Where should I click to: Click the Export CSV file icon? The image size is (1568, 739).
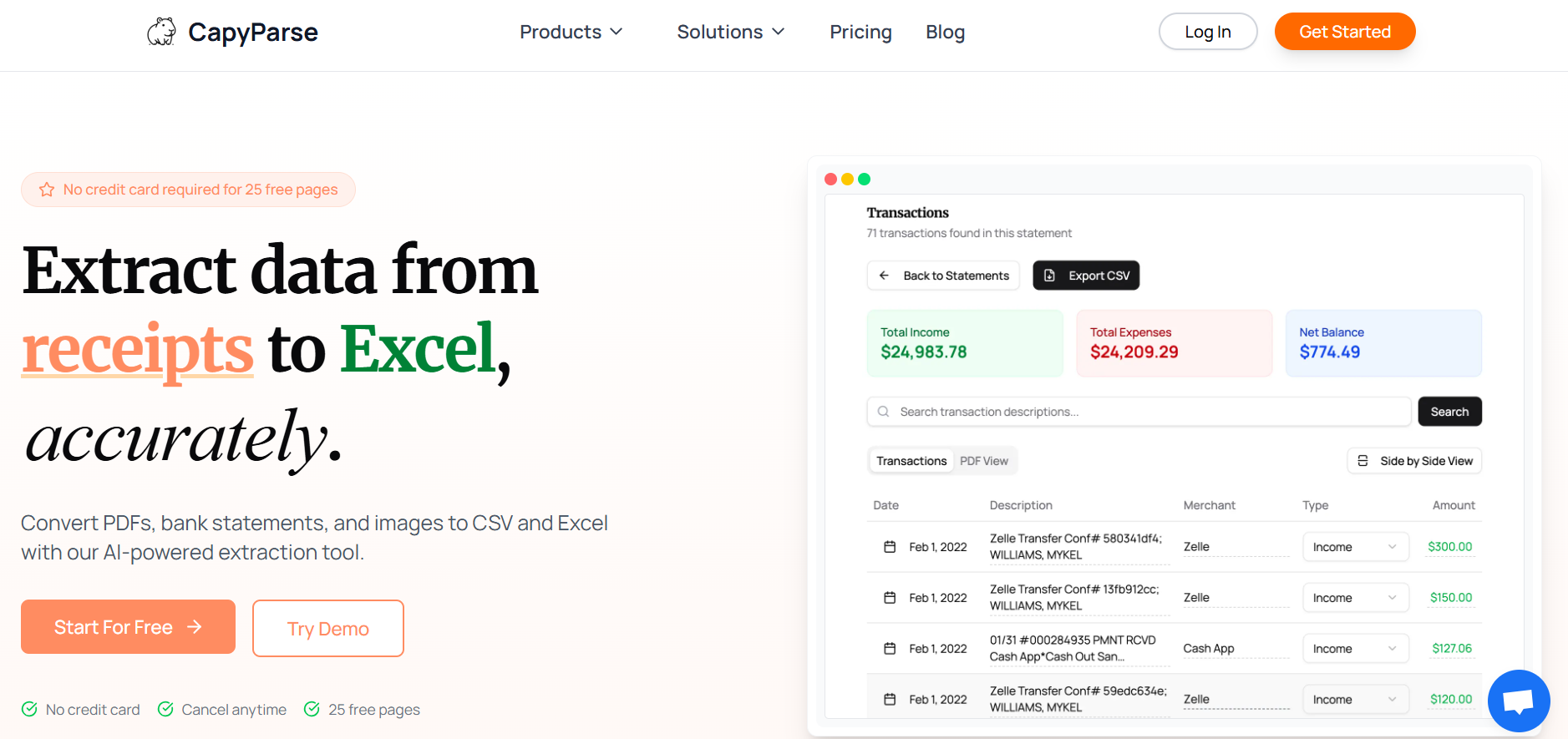(x=1050, y=276)
